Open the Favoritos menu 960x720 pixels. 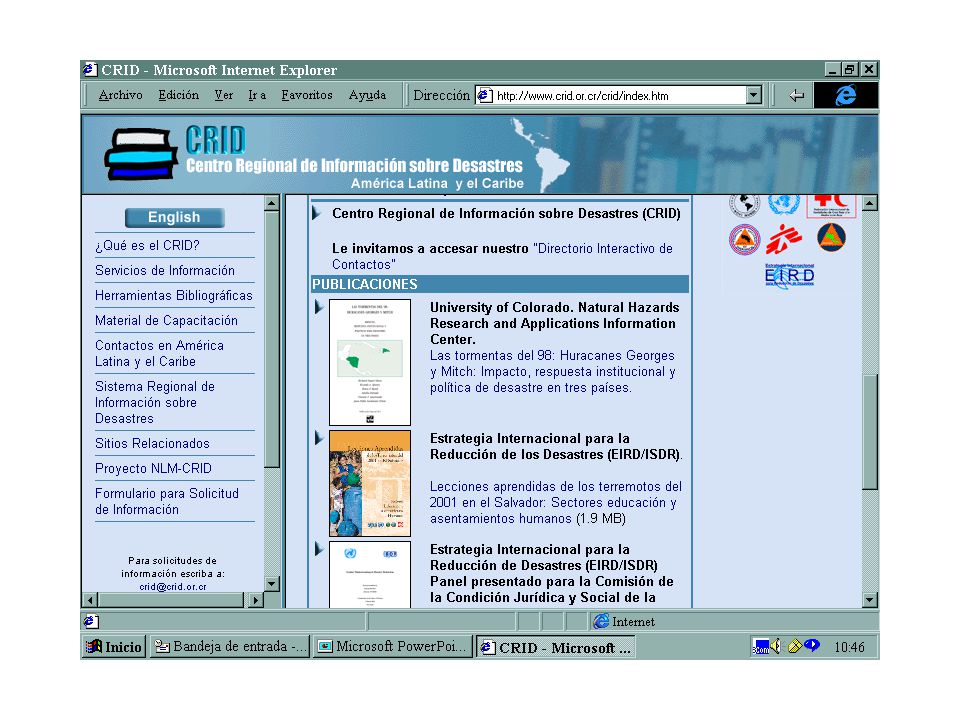tap(307, 95)
